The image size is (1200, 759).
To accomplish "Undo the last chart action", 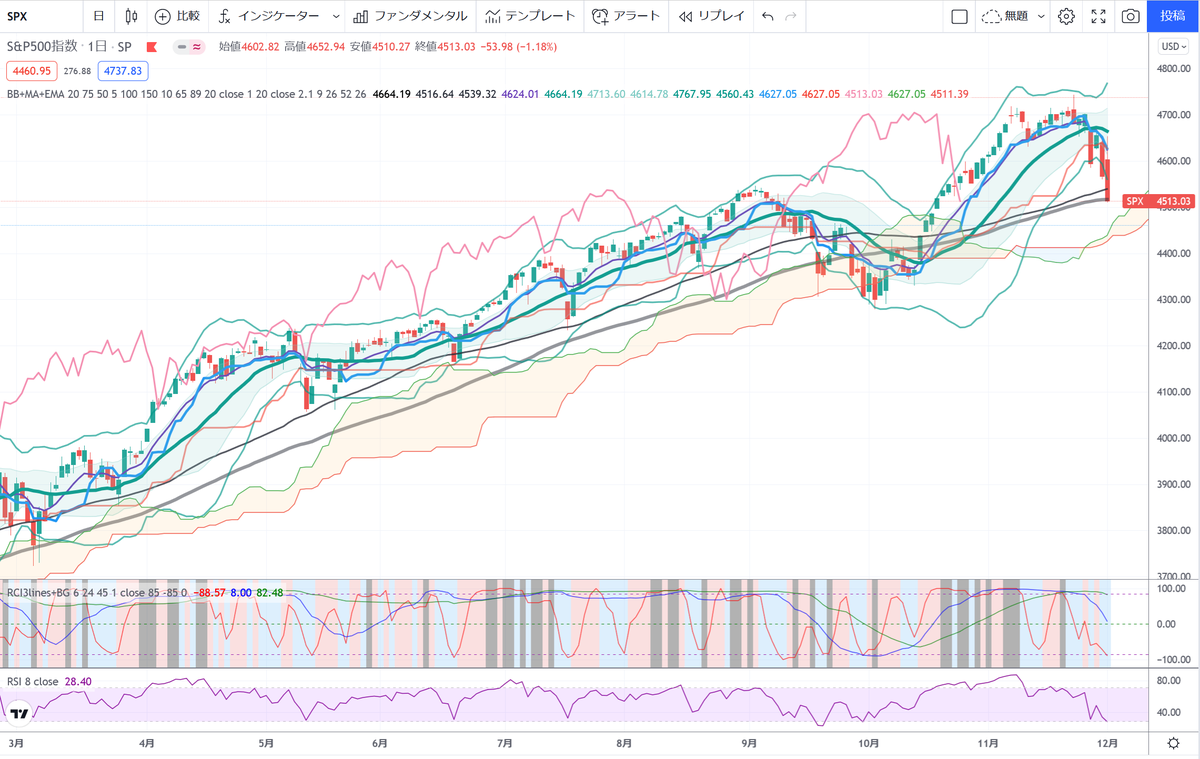I will point(767,16).
